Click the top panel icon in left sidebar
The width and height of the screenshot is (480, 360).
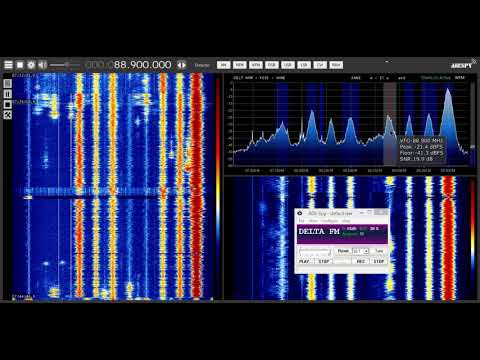[8, 84]
